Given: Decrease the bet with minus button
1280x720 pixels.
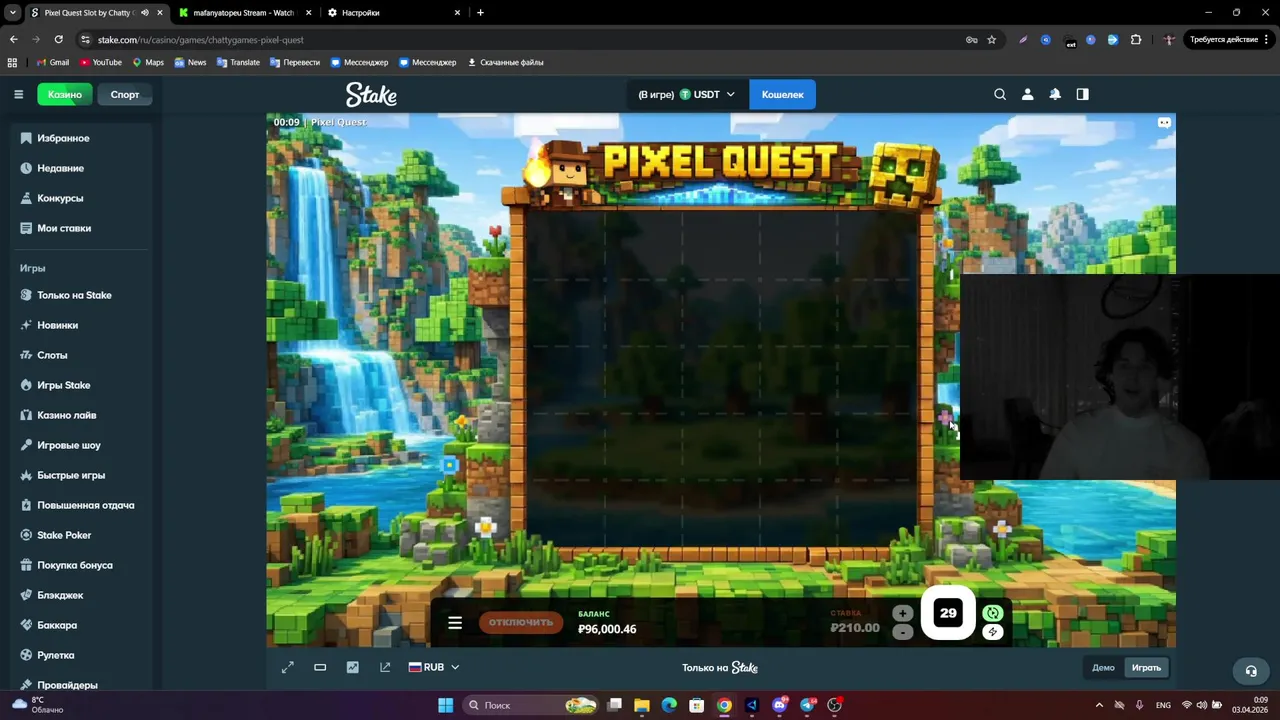Looking at the screenshot, I should coord(902,632).
